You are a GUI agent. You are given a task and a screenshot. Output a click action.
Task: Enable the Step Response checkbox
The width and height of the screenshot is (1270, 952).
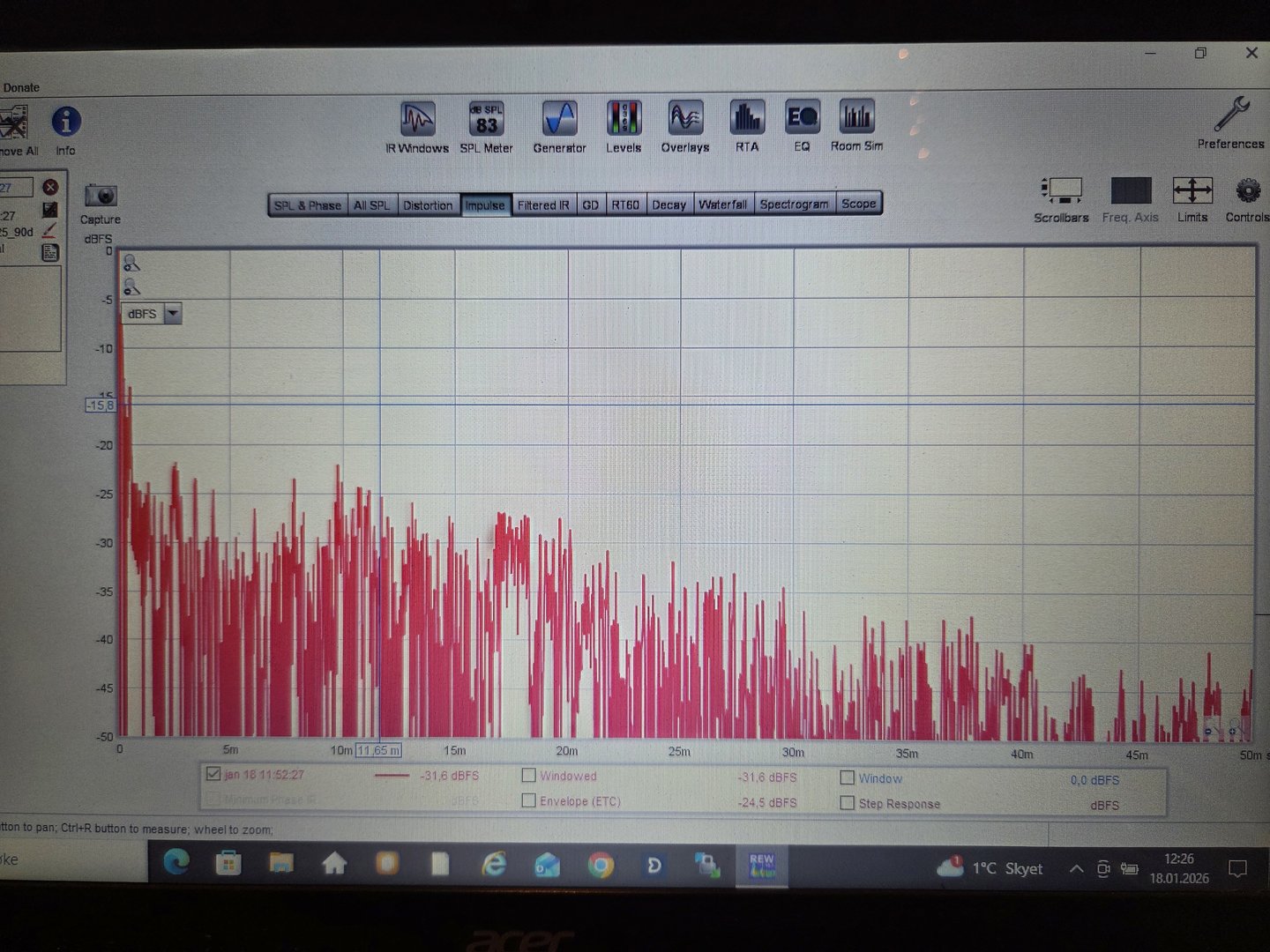pos(847,803)
